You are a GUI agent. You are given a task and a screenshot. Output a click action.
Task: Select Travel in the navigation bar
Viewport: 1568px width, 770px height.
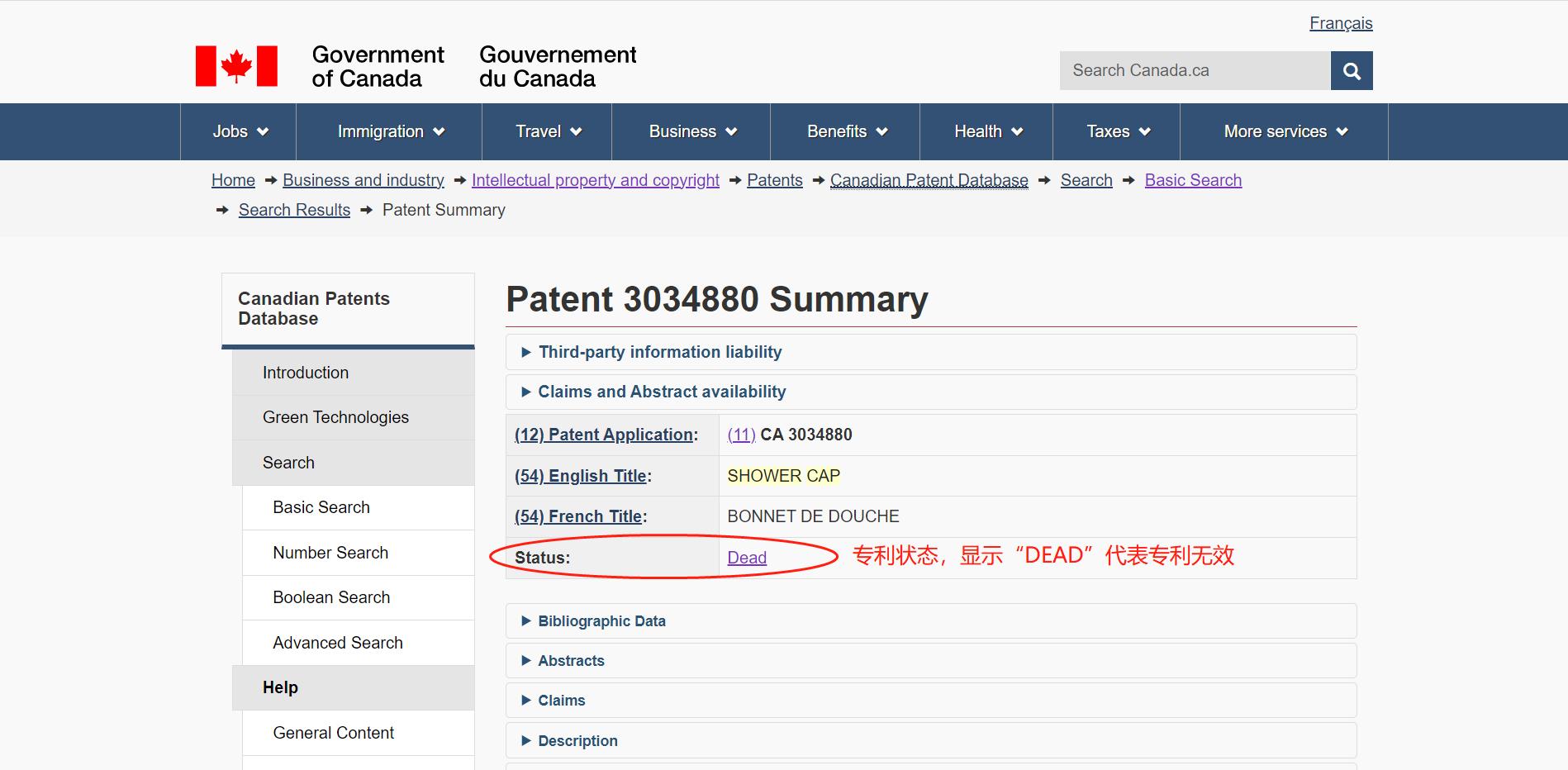546,131
